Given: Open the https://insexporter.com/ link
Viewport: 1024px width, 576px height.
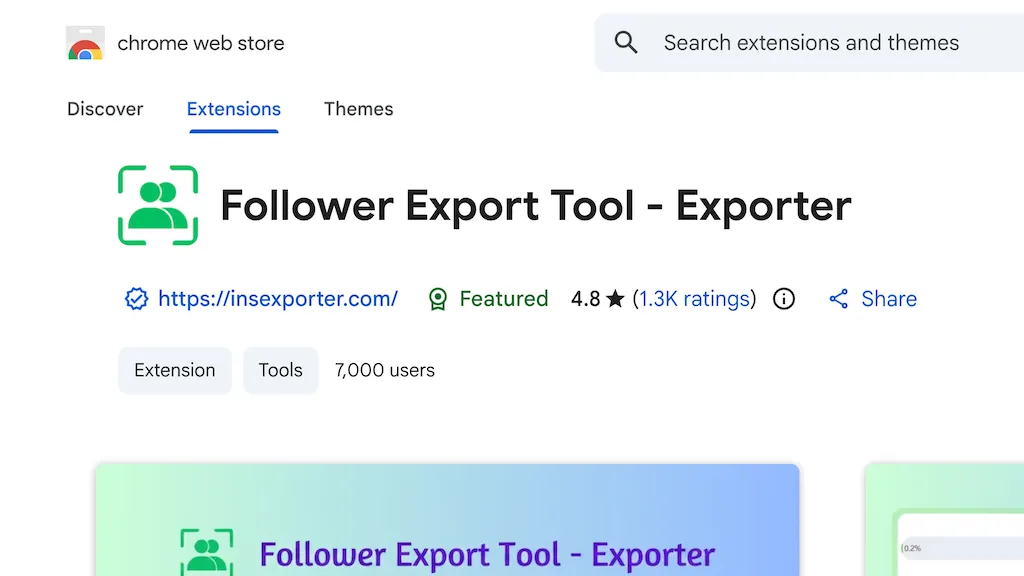Looking at the screenshot, I should coord(278,299).
